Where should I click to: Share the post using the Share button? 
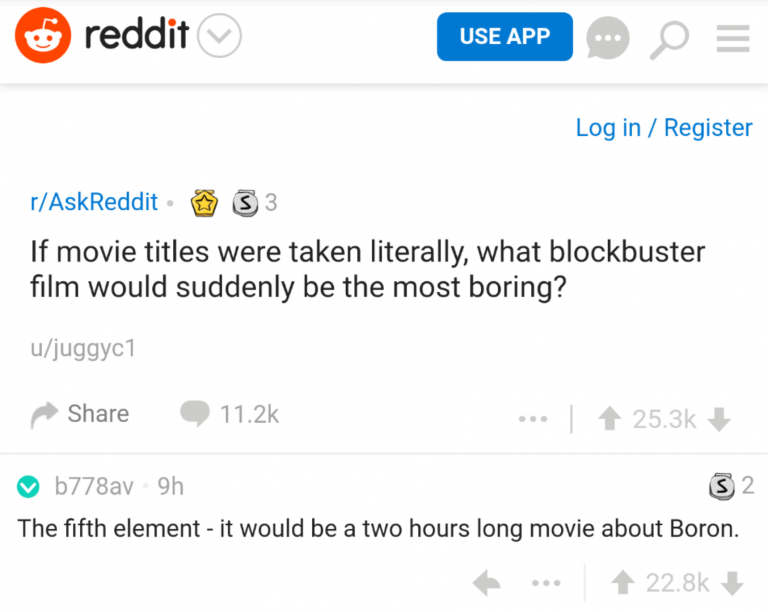tap(80, 414)
